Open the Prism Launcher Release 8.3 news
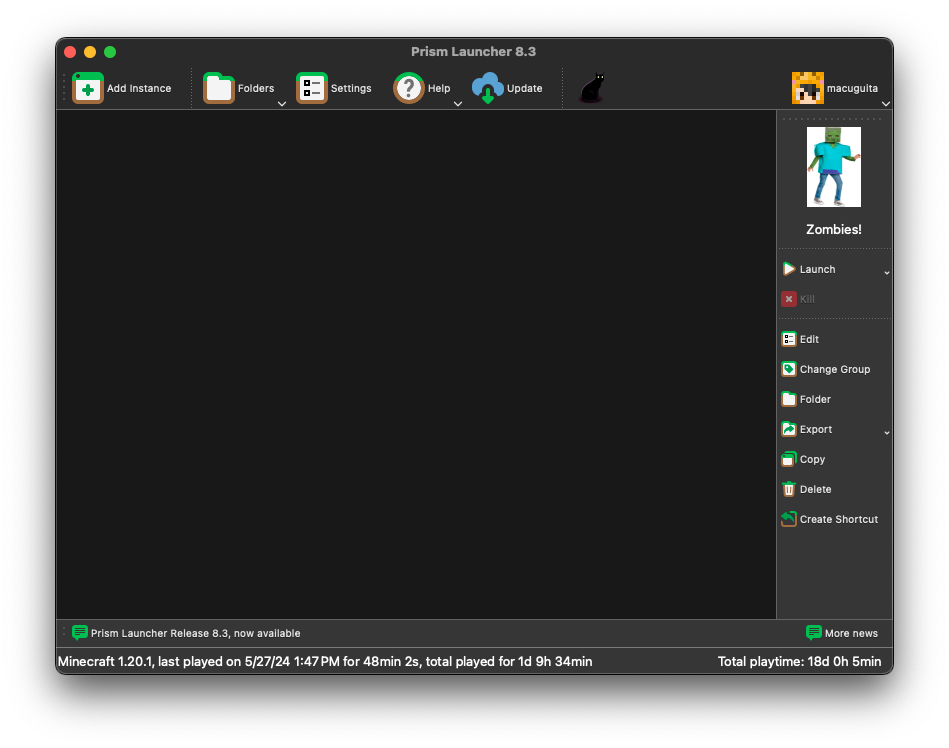The height and width of the screenshot is (748, 949). 195,633
